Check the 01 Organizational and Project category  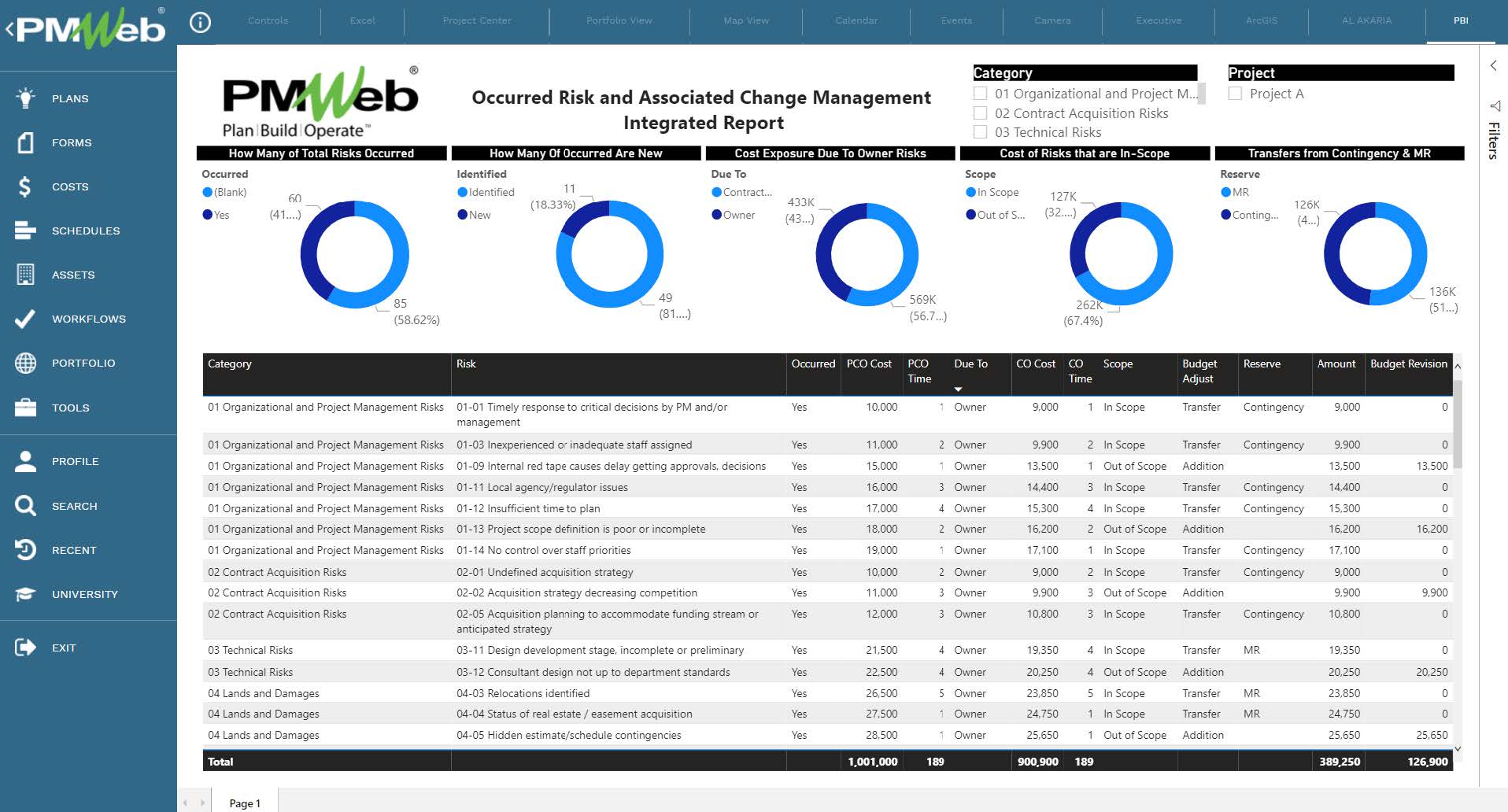click(x=981, y=94)
